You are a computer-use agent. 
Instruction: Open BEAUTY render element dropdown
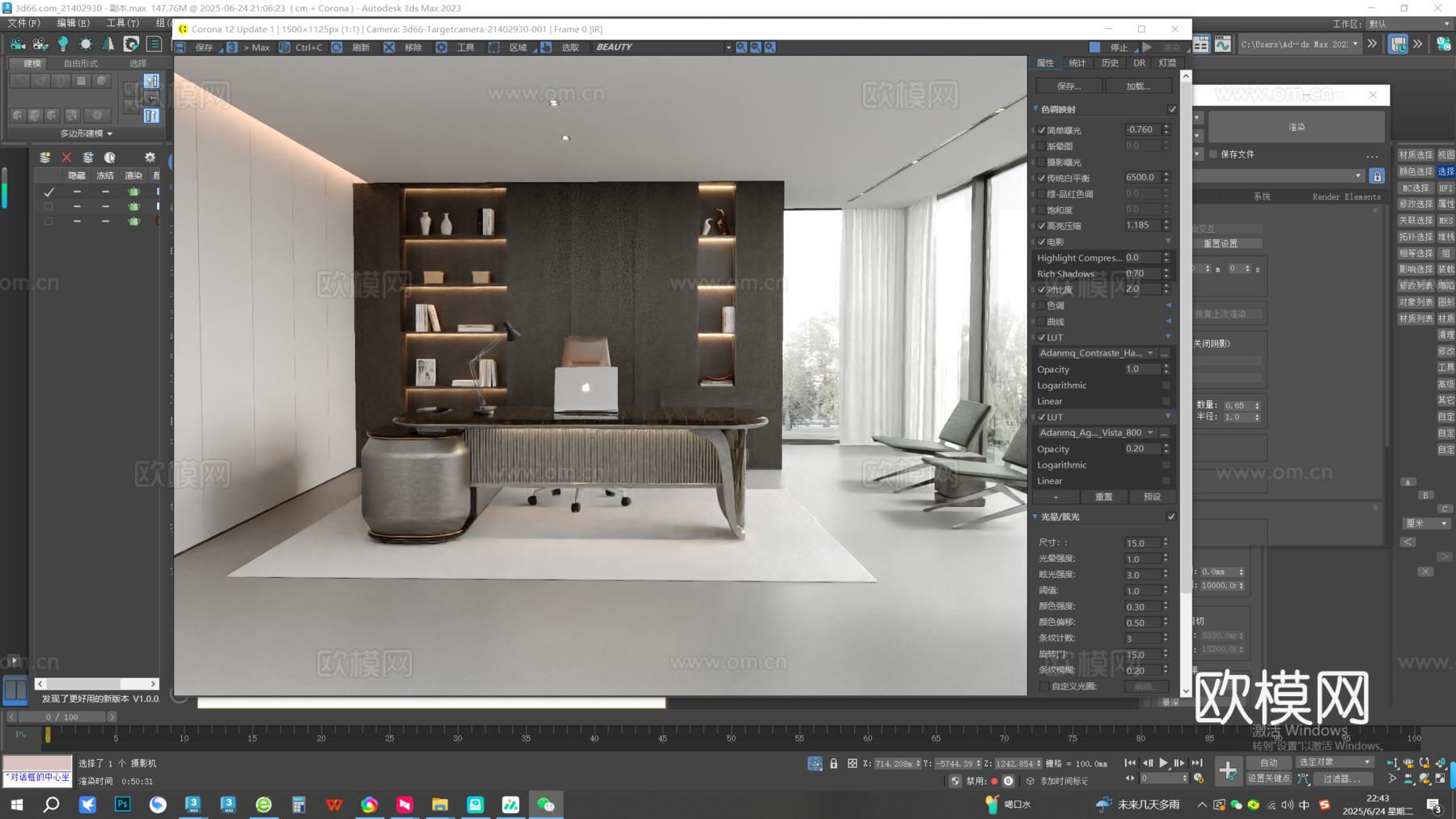coord(662,48)
